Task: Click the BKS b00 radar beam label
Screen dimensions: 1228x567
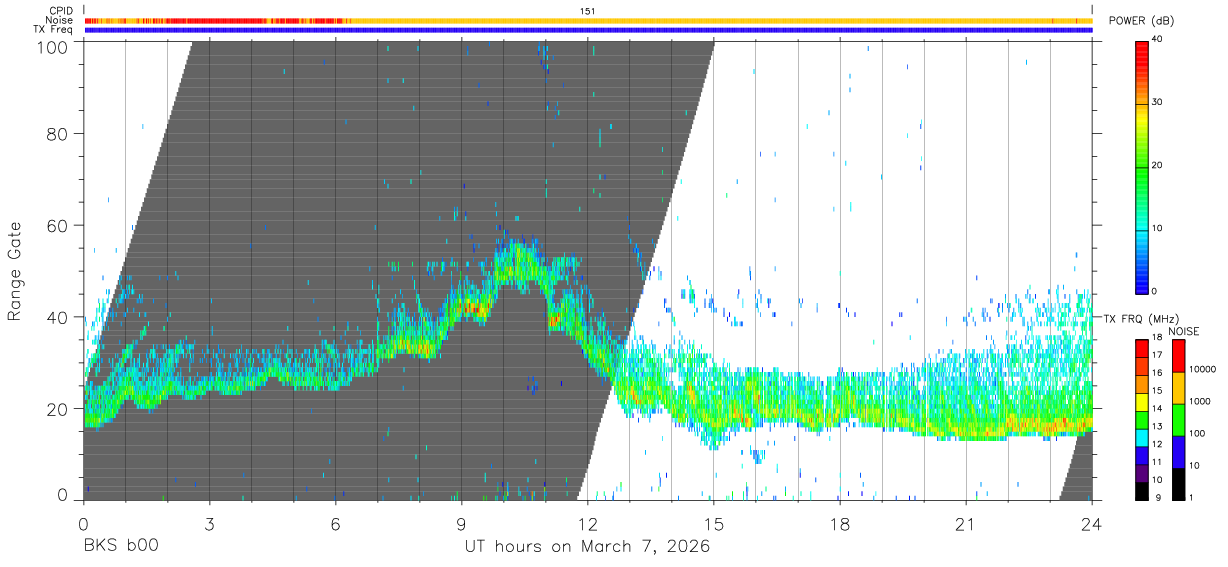Action: tap(120, 547)
